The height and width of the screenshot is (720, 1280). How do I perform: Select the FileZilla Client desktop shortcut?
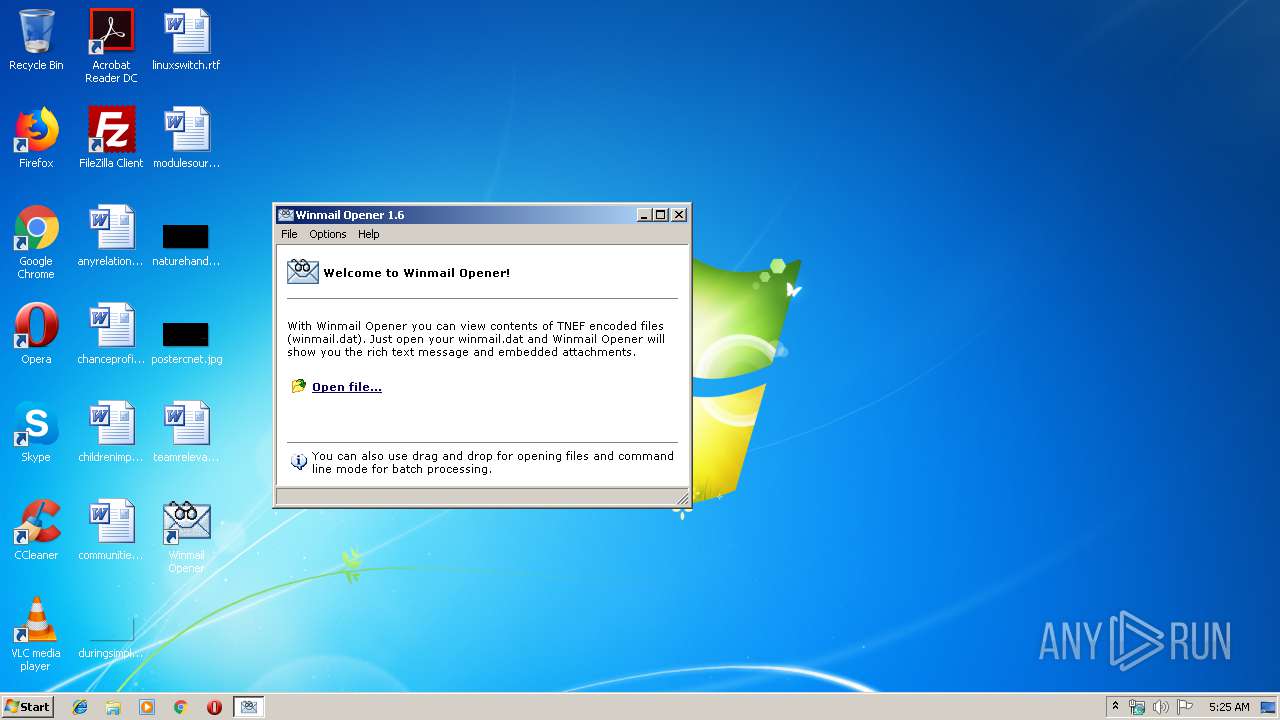tap(111, 138)
